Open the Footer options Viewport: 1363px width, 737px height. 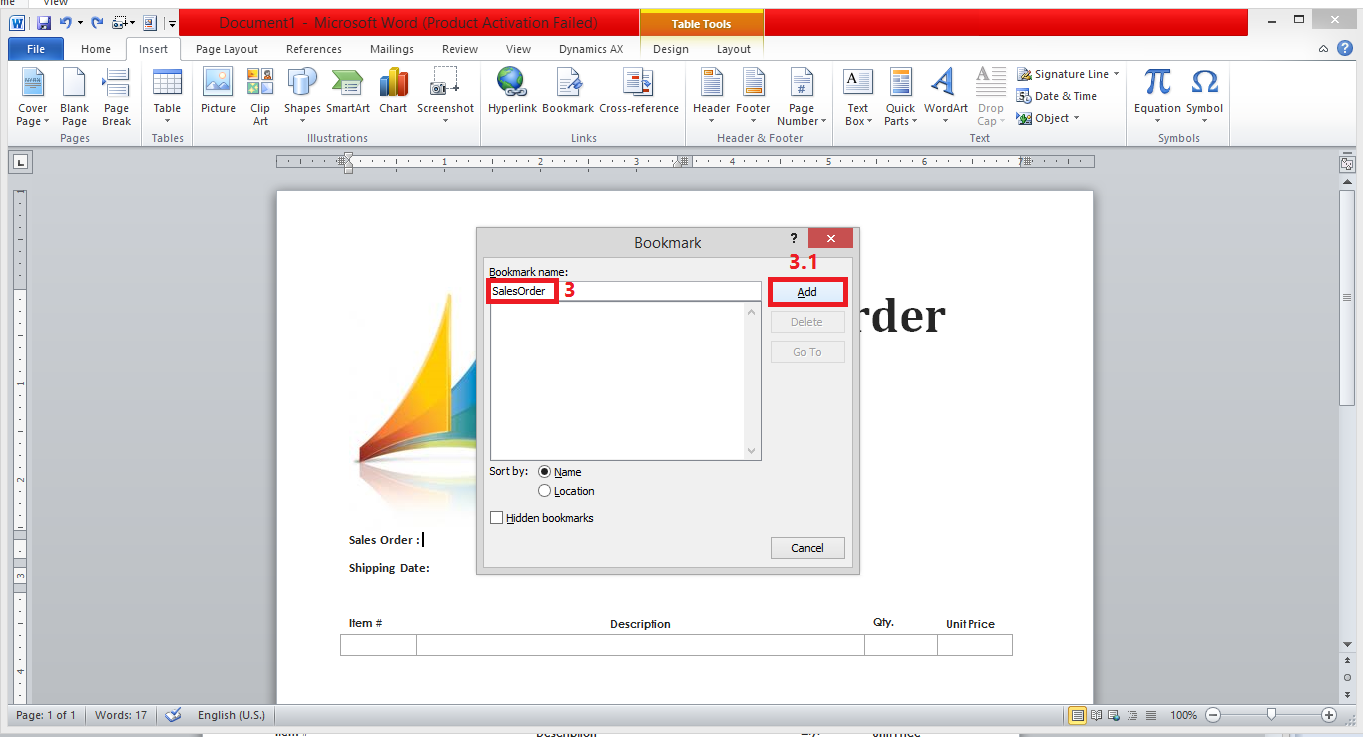coord(753,97)
